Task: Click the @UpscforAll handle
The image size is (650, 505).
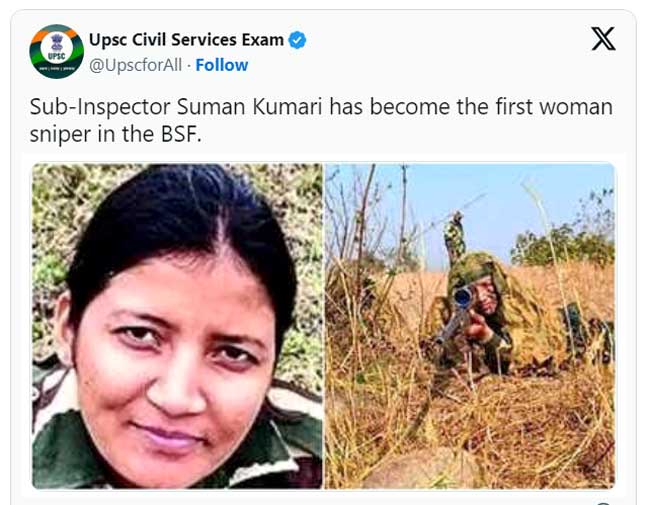Action: tap(136, 65)
